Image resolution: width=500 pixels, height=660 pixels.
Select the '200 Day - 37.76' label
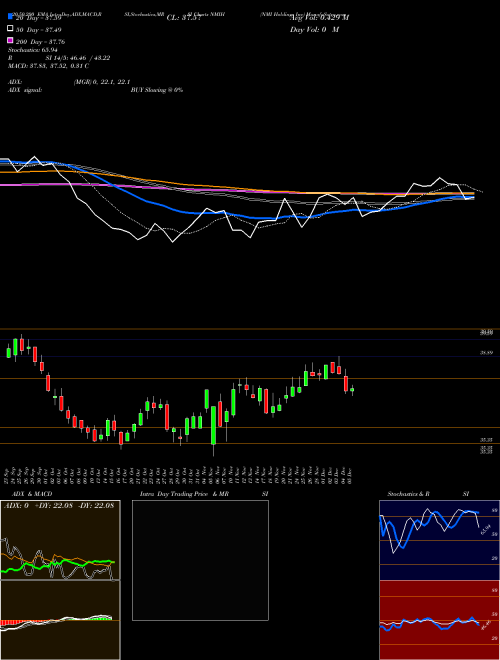pyautogui.click(x=40, y=42)
